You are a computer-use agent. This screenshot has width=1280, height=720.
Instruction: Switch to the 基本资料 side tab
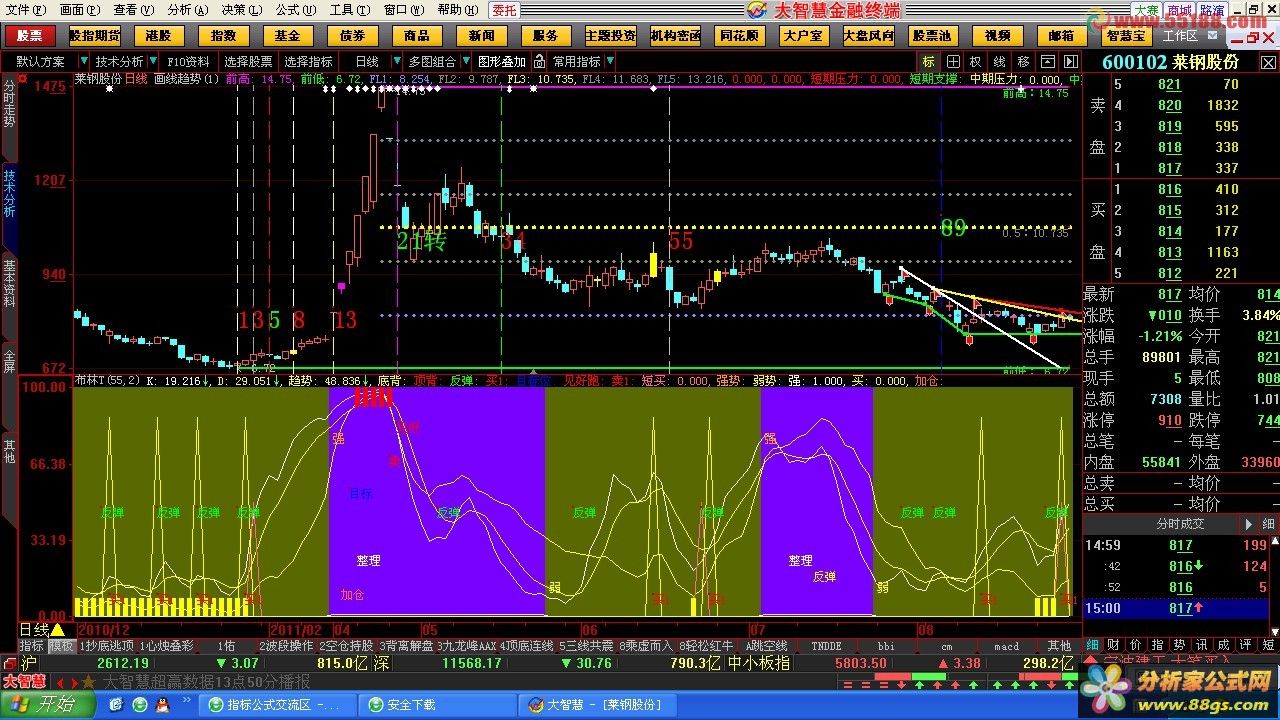(9, 284)
